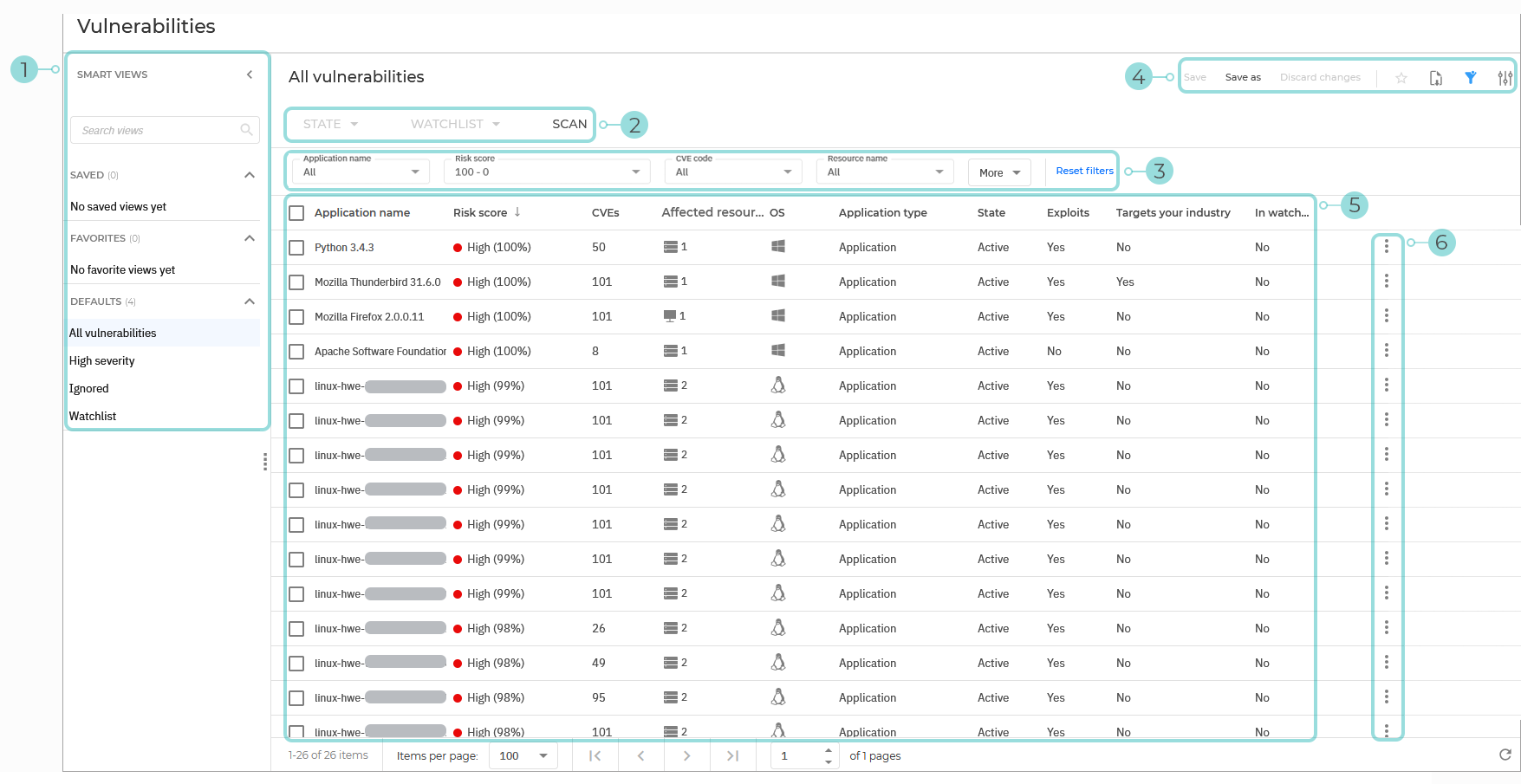Screen dimensions: 1521x784
Task: Collapse the Defaults section chevron
Action: [250, 301]
